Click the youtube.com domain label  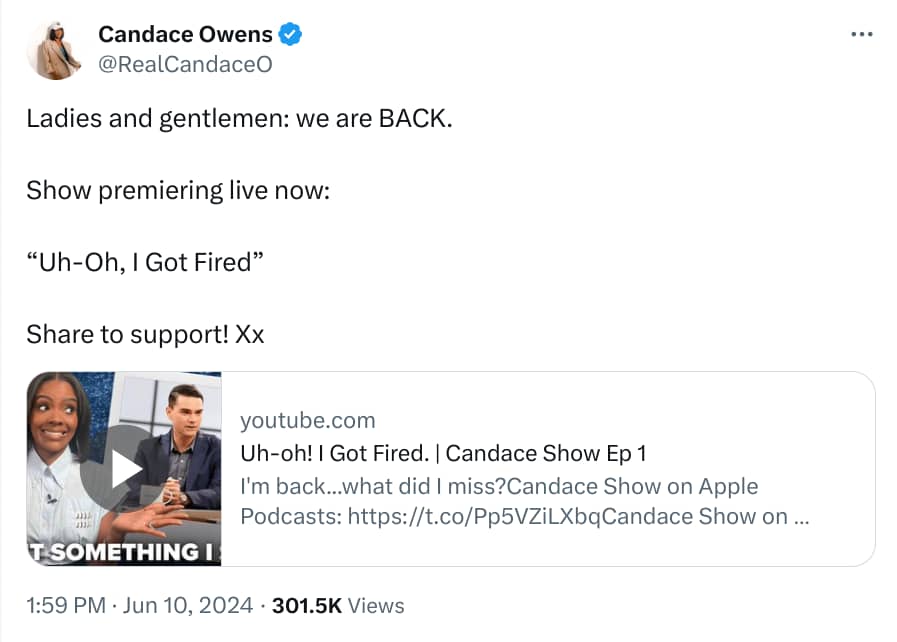(308, 421)
